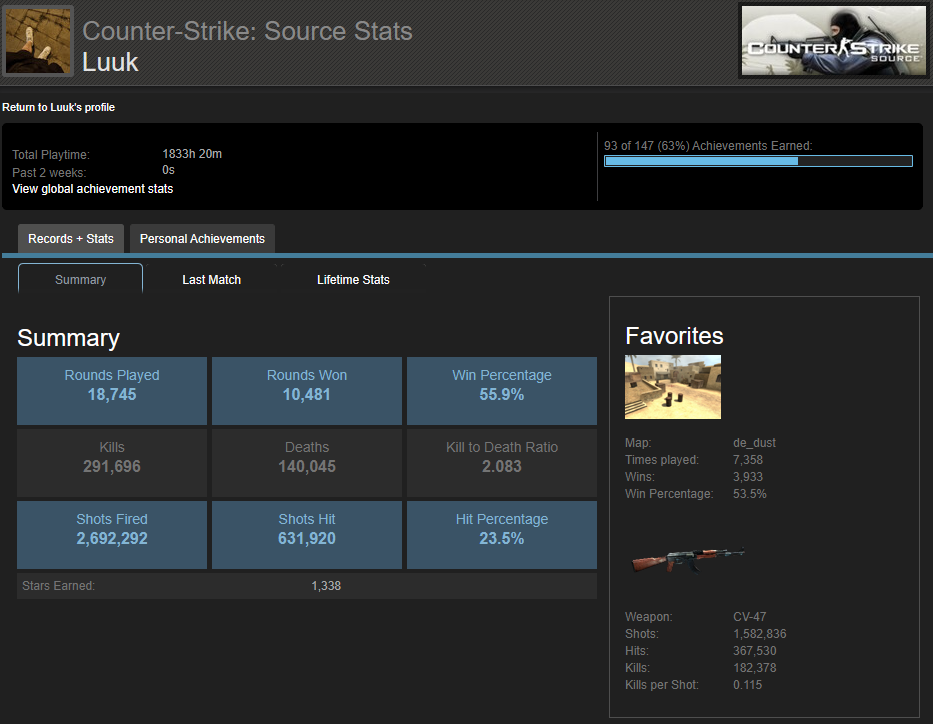Click the Rounds Won 10,481 tile
Screen dimensions: 933x724
[x=307, y=391]
